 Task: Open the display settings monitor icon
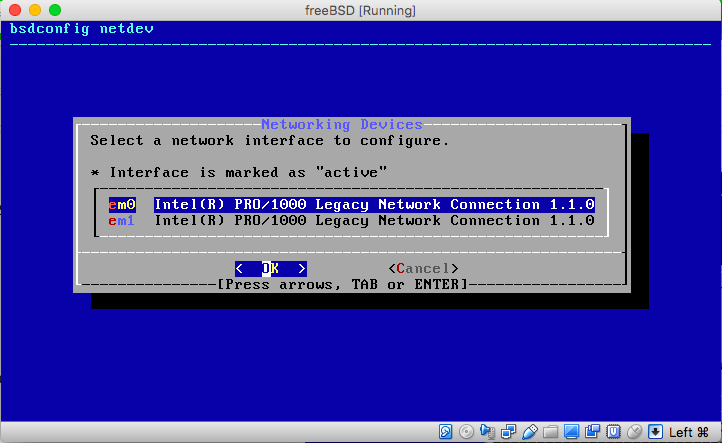571,432
